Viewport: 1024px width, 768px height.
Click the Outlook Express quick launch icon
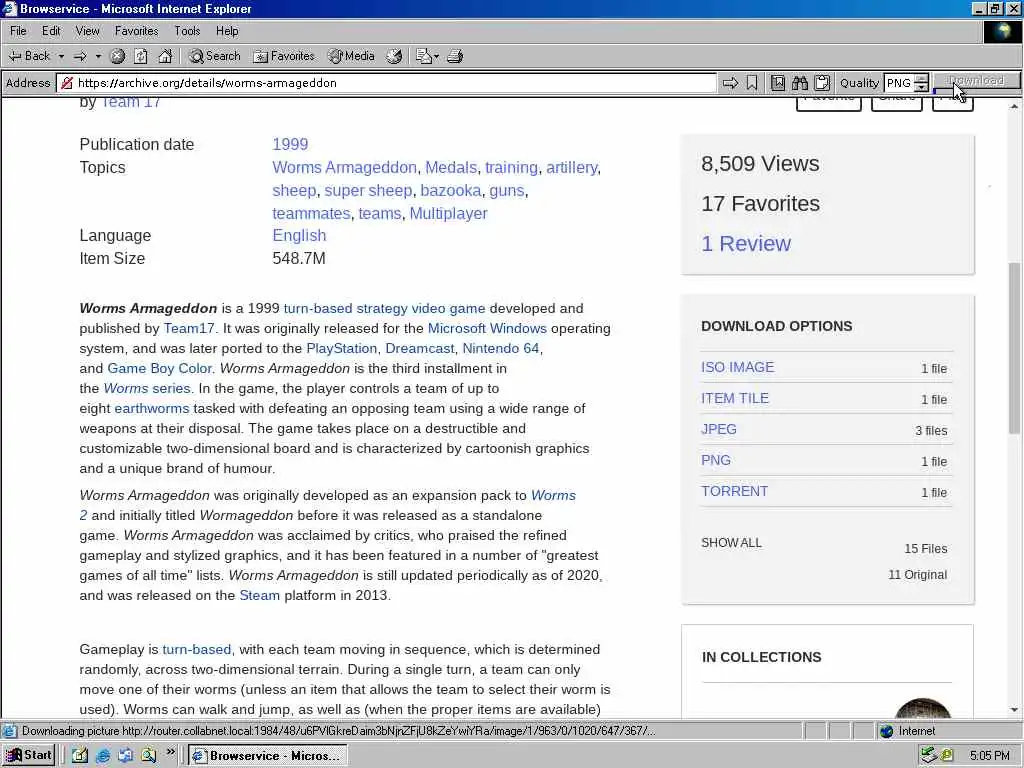(125, 756)
